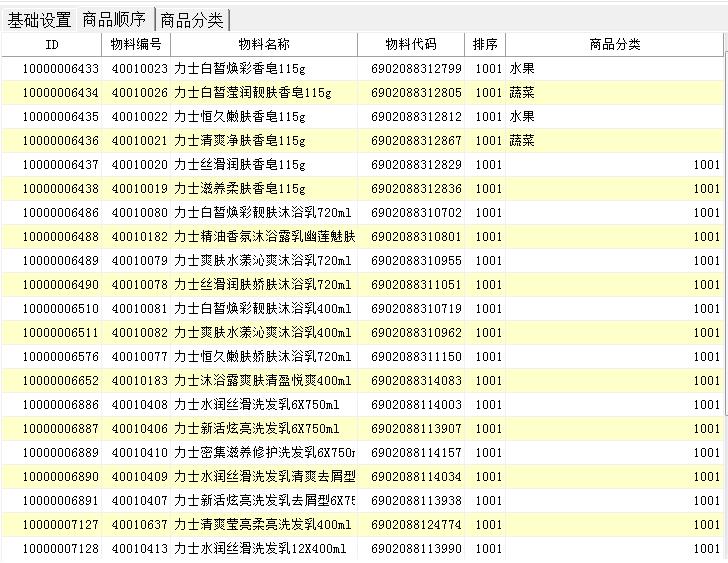Click 水果 category in row 10000006435

coord(522,116)
